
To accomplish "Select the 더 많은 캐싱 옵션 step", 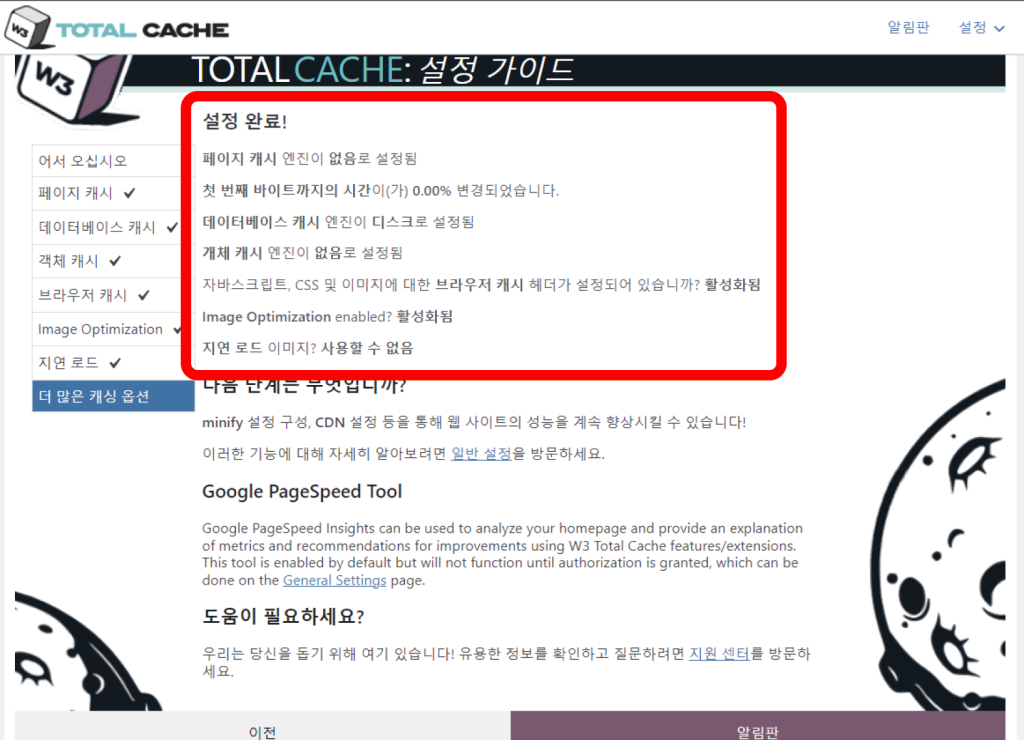I will 113,396.
